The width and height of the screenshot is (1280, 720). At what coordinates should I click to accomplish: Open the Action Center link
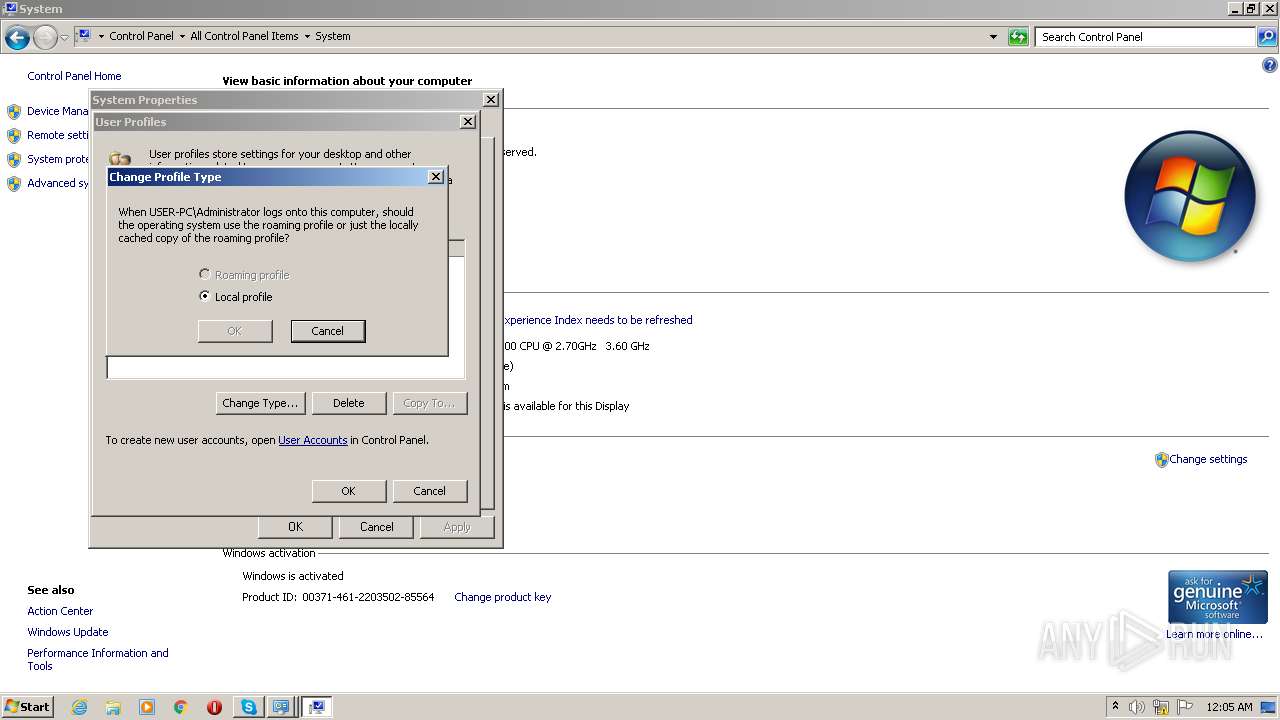tap(60, 611)
